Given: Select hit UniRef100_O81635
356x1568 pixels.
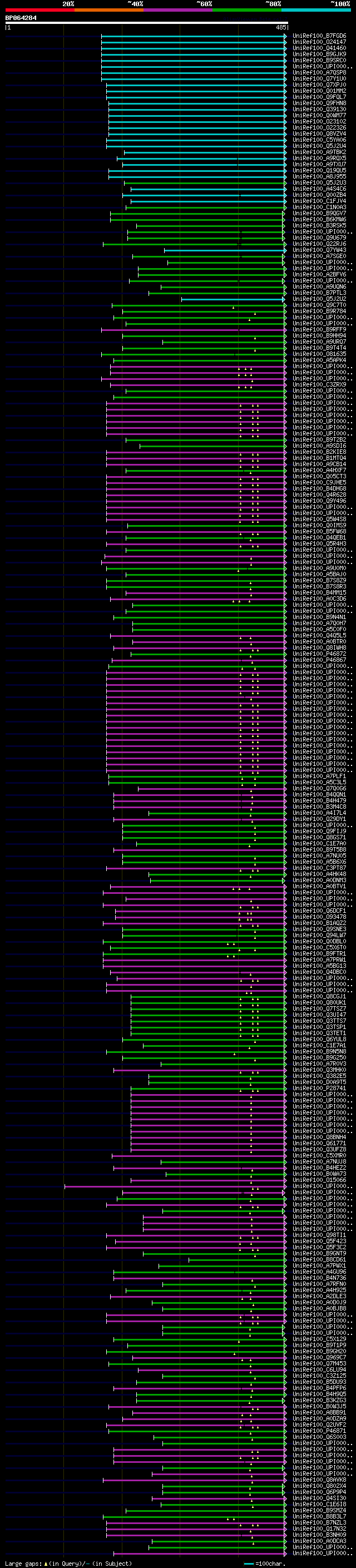Looking at the screenshot, I should pos(319,354).
